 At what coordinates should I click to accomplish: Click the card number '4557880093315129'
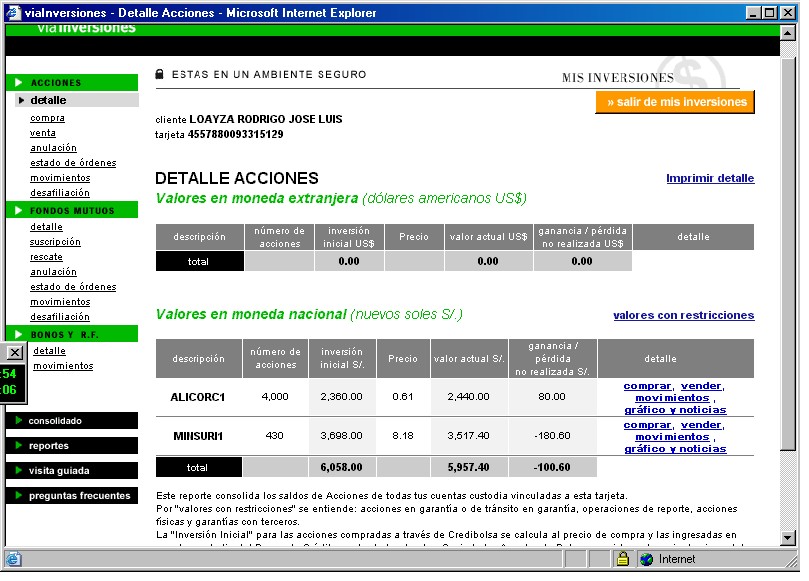235,134
